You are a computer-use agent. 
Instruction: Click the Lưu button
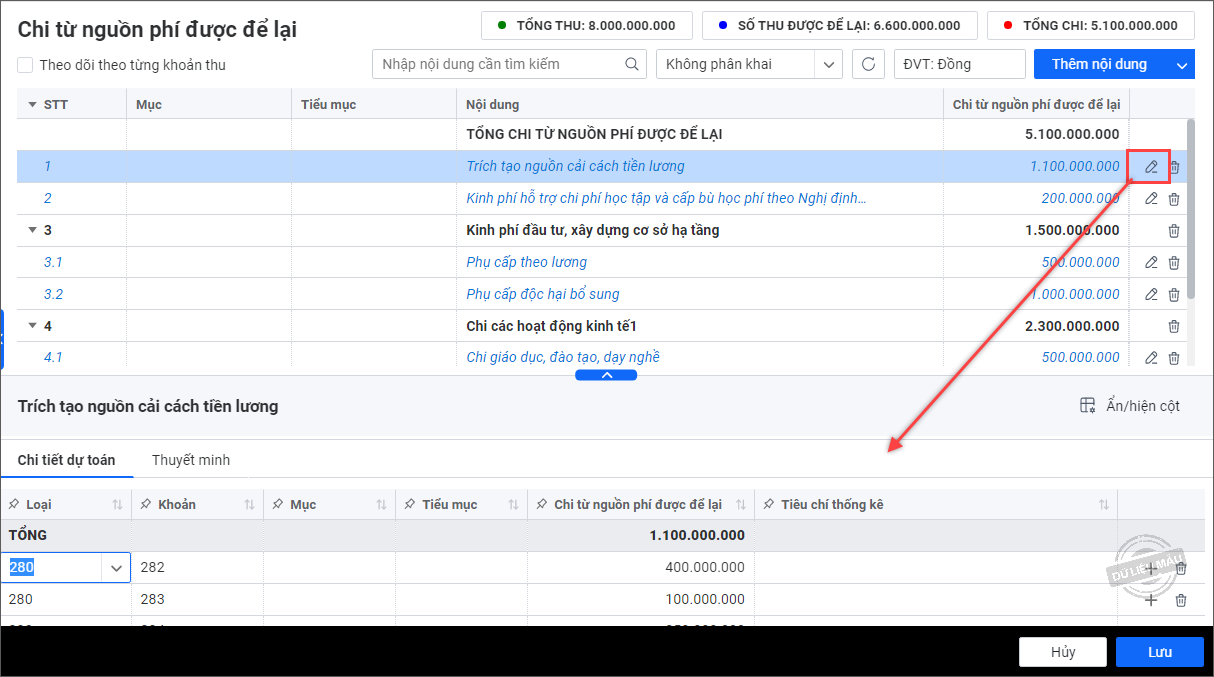(x=1159, y=652)
